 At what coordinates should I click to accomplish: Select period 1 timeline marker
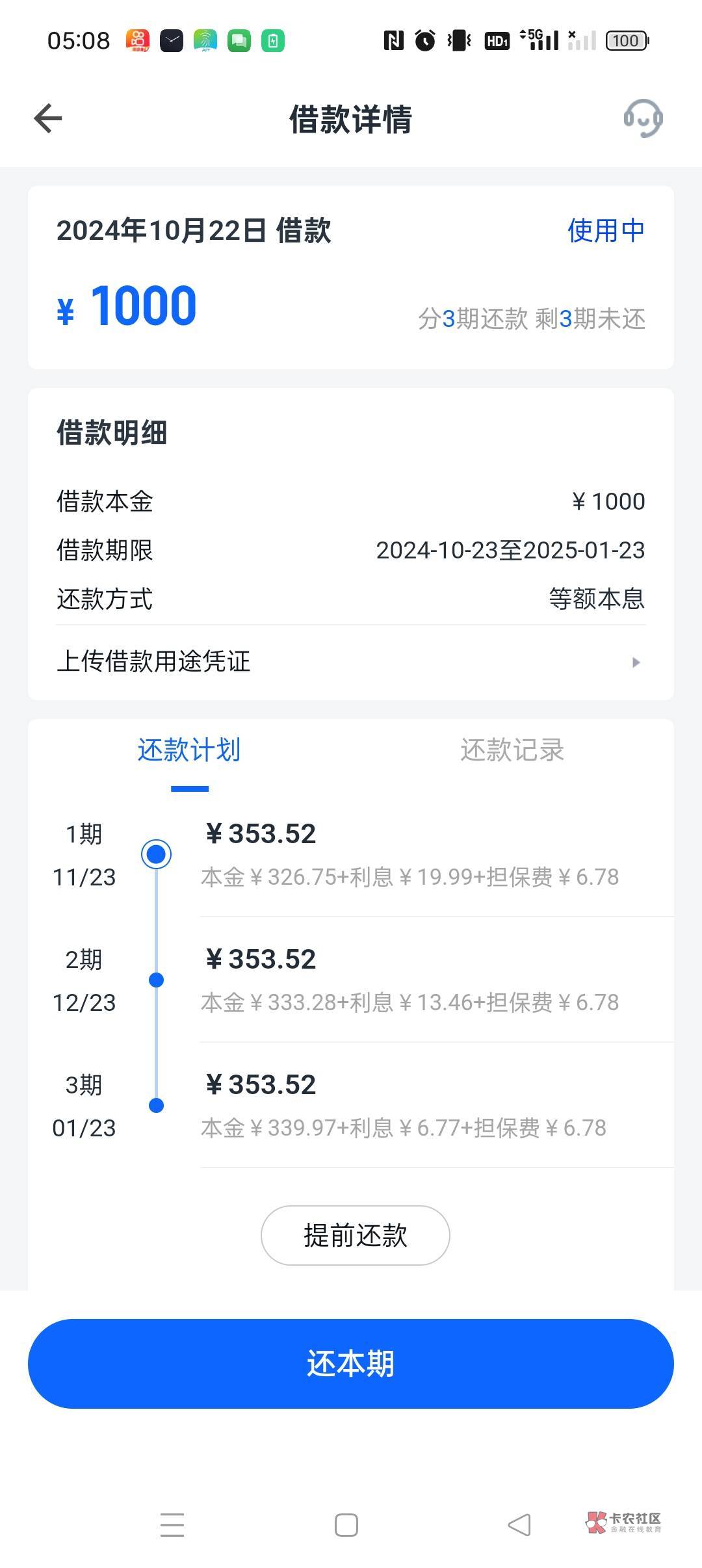pos(156,854)
